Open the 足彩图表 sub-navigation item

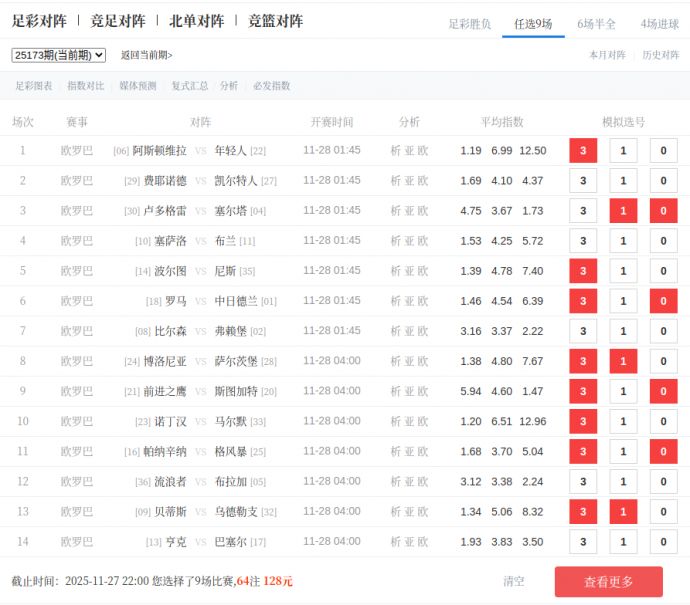tap(34, 86)
